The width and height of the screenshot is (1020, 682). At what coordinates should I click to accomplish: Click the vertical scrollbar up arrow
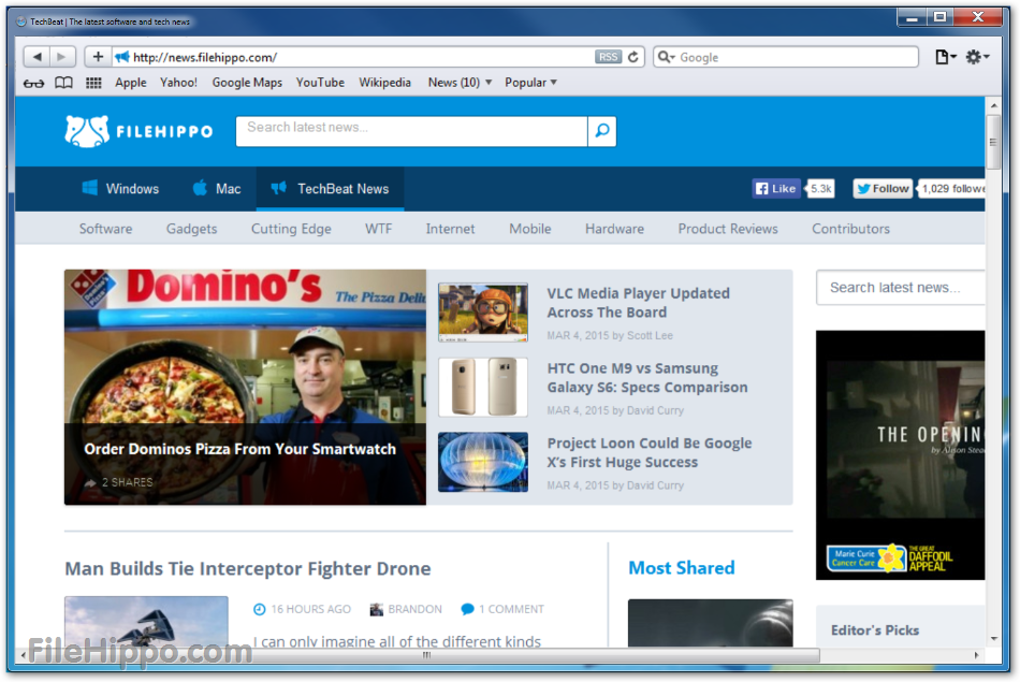click(993, 105)
